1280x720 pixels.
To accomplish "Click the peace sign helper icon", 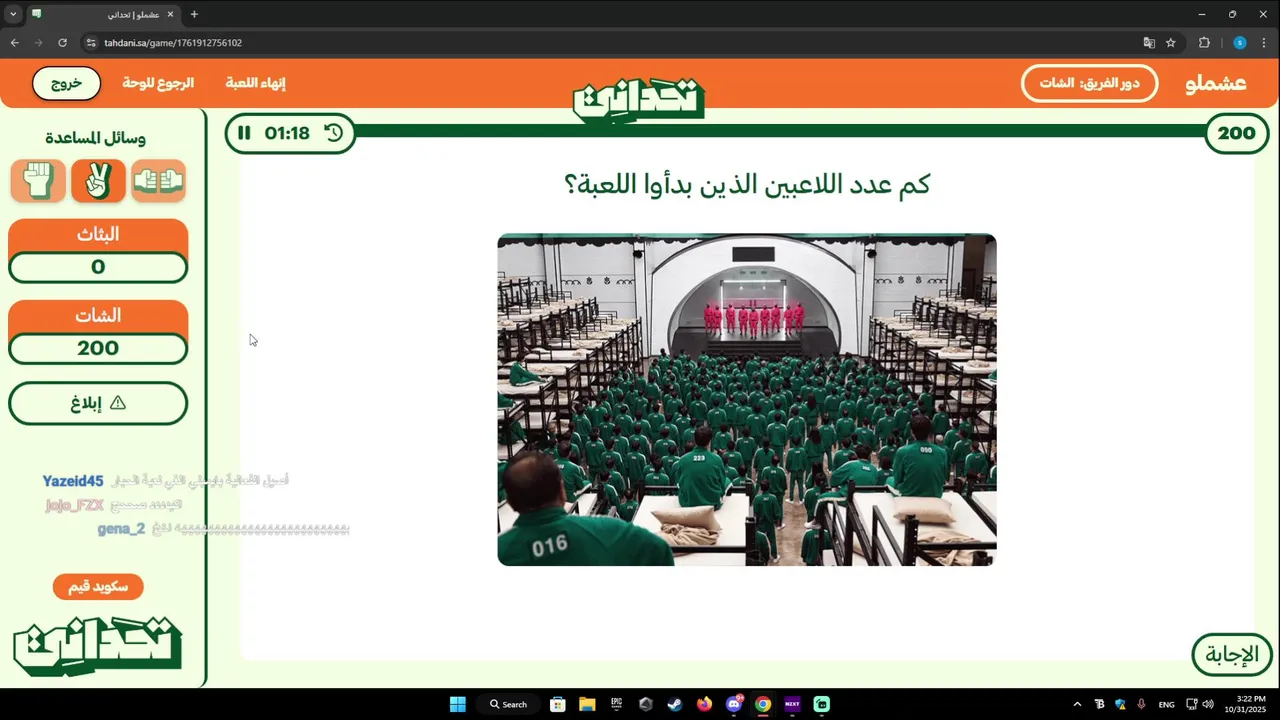I will pyautogui.click(x=98, y=181).
